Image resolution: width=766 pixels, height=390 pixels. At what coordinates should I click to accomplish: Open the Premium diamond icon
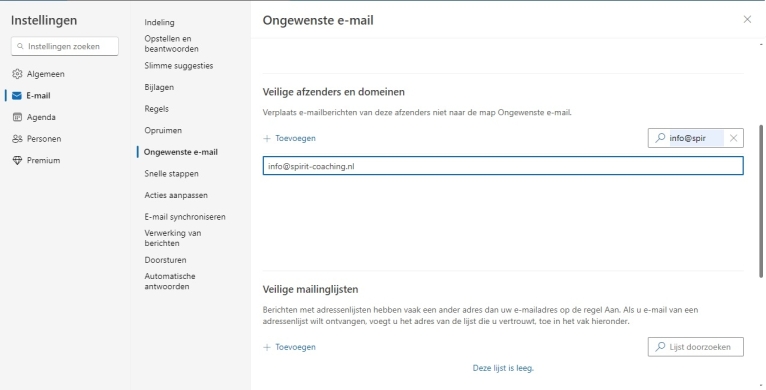pos(17,160)
